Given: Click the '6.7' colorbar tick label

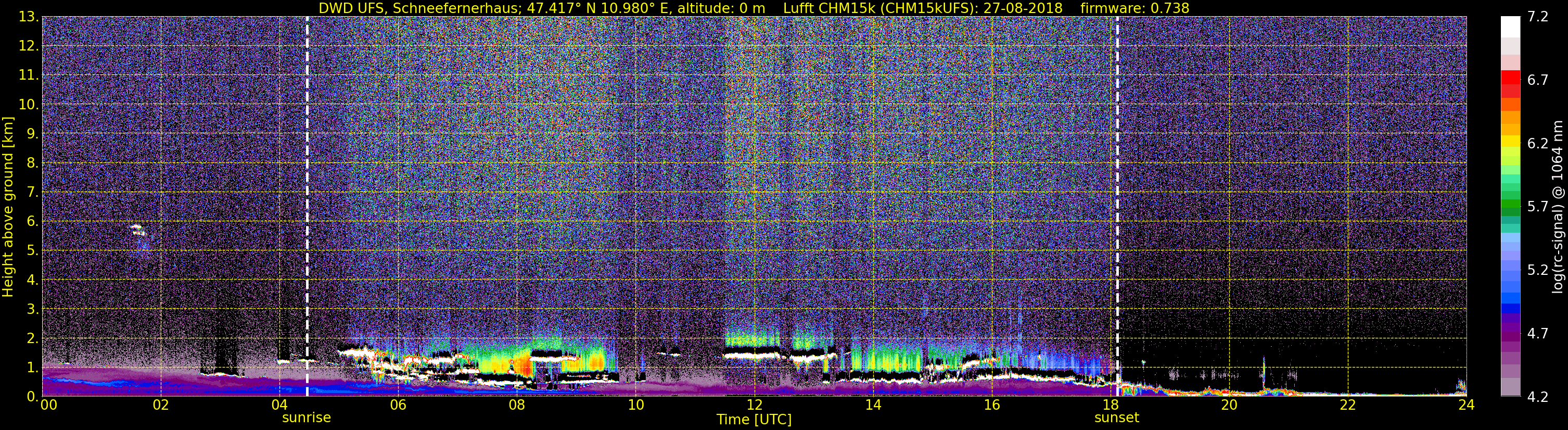Looking at the screenshot, I should 1538,80.
